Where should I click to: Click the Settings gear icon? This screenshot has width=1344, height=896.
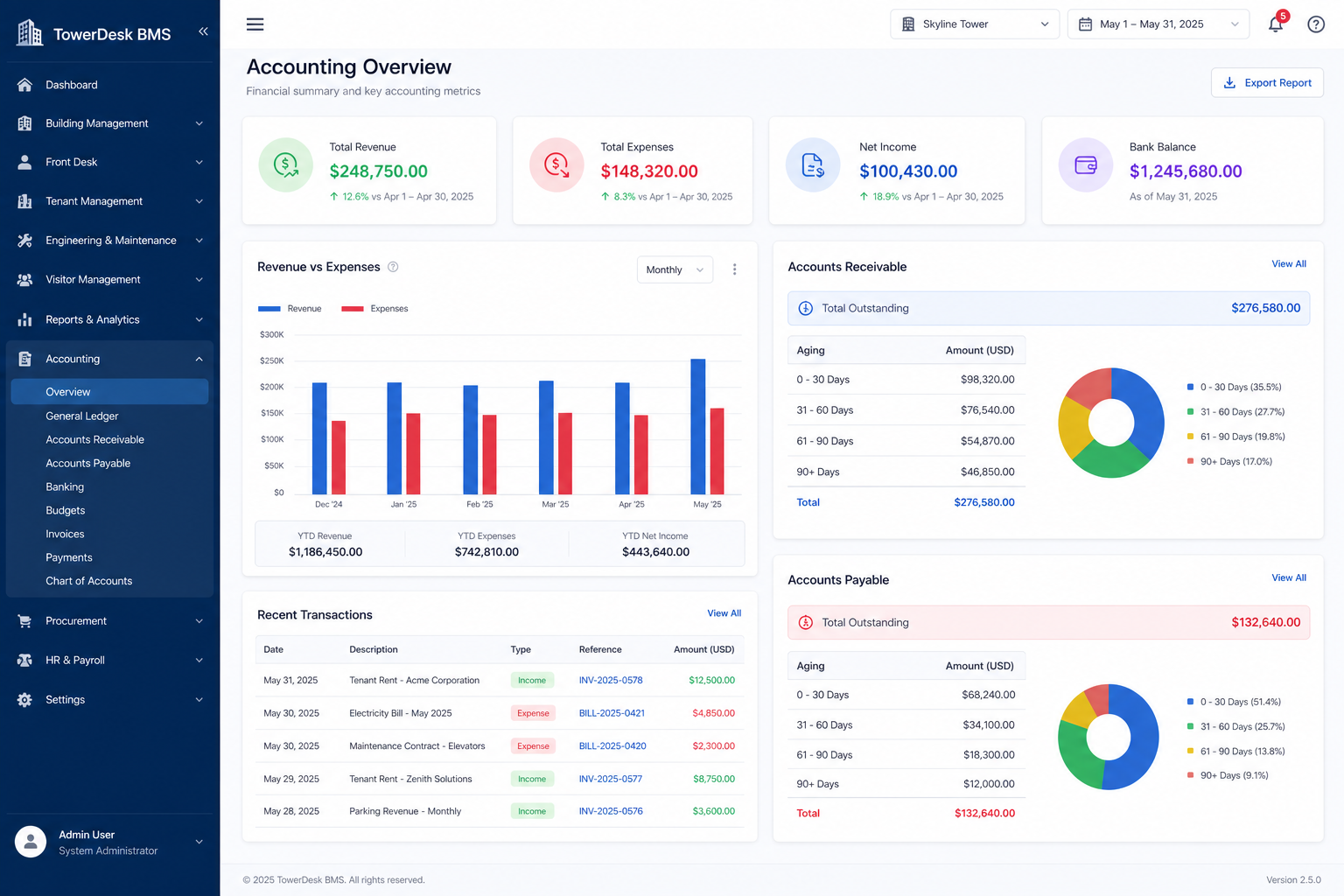coord(24,700)
